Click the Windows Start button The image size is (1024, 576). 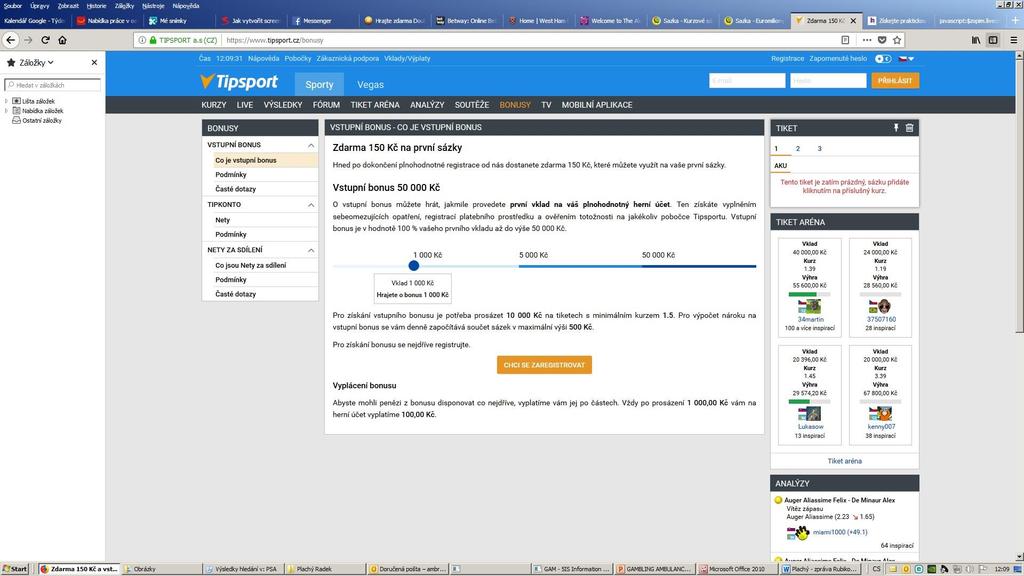coord(16,569)
